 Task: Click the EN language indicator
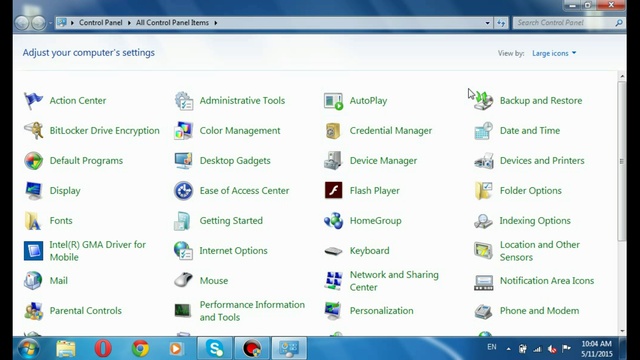(492, 347)
